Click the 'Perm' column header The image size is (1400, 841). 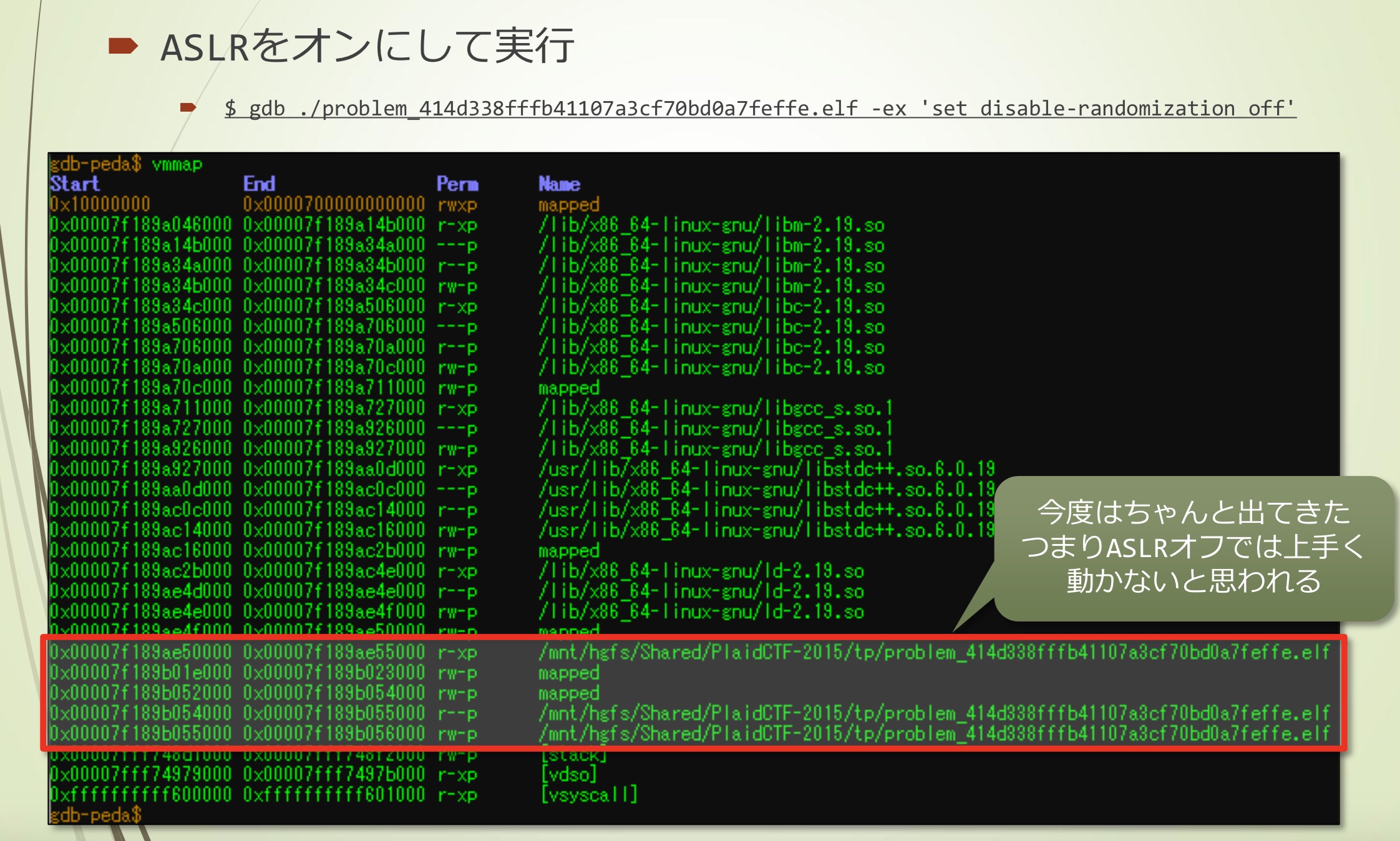(x=457, y=184)
